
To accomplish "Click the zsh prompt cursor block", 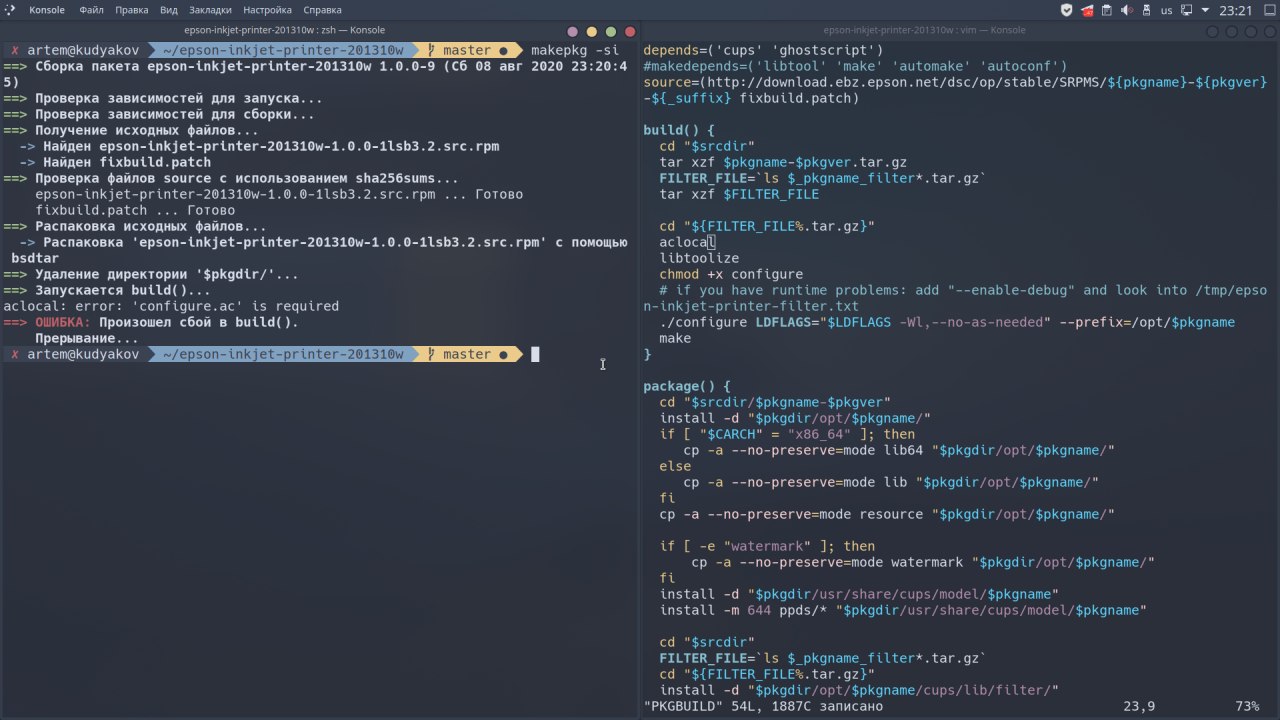I will [535, 354].
